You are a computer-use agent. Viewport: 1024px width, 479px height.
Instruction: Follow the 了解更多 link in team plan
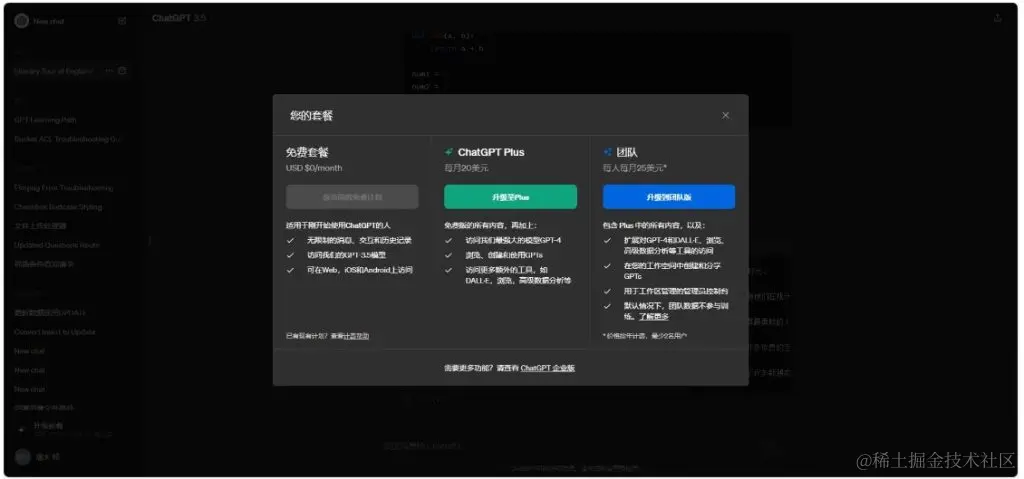pyautogui.click(x=653, y=316)
